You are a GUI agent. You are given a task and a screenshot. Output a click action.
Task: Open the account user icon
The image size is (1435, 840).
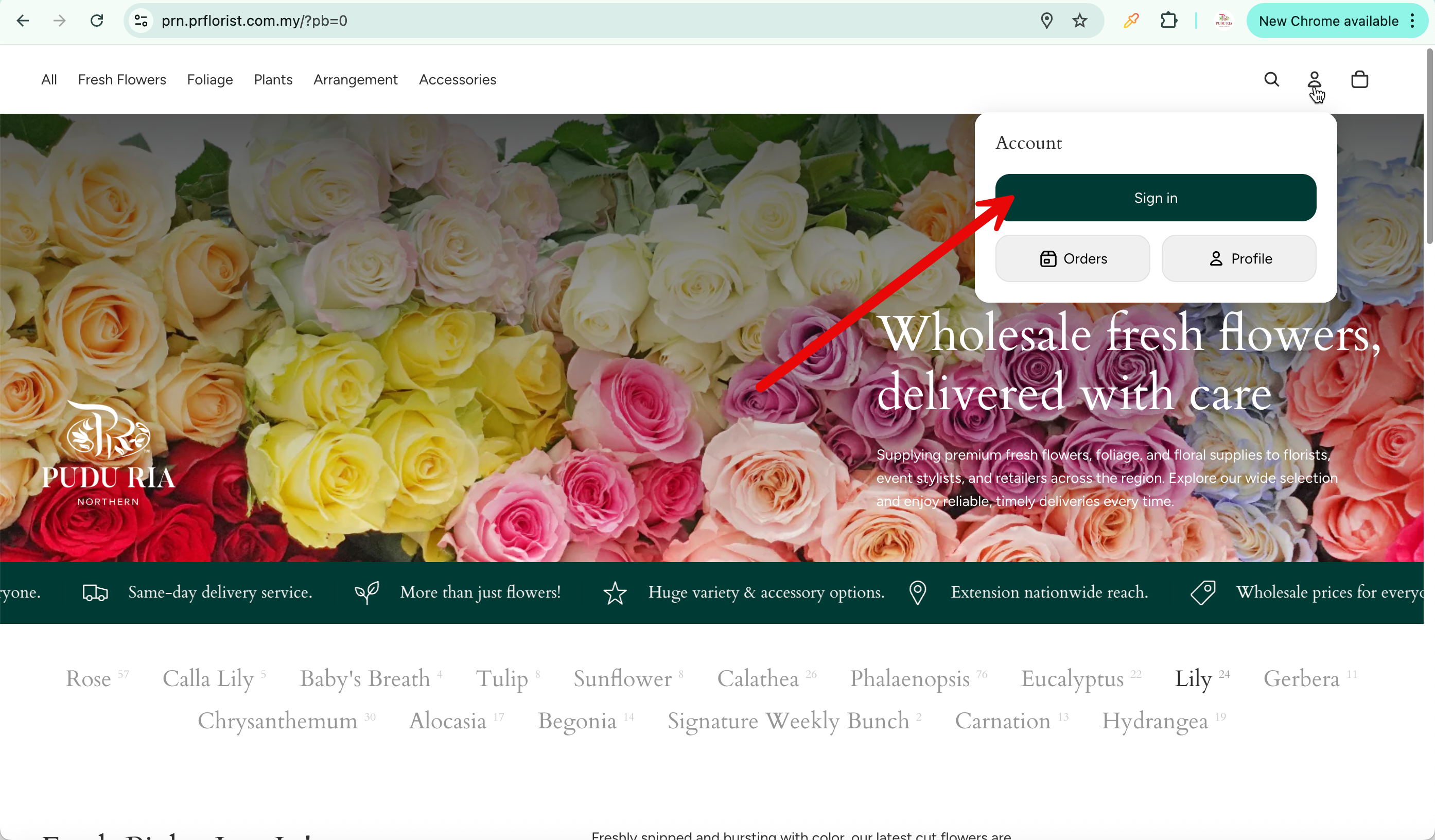click(x=1314, y=79)
